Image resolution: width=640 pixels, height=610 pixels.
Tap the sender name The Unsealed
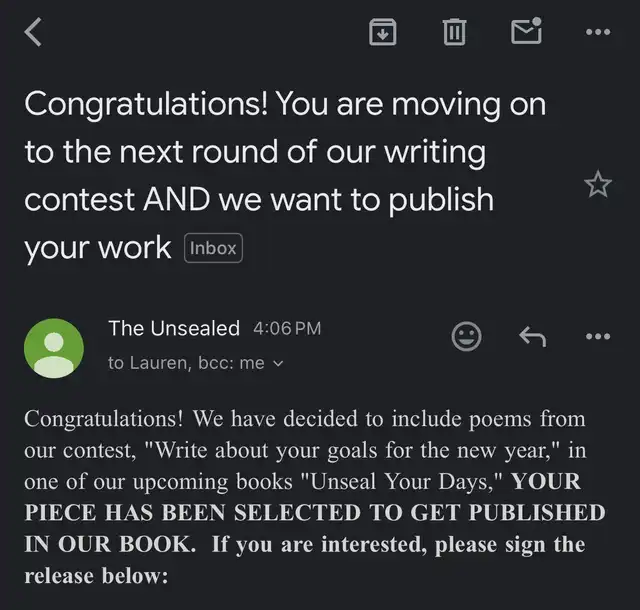coord(174,328)
